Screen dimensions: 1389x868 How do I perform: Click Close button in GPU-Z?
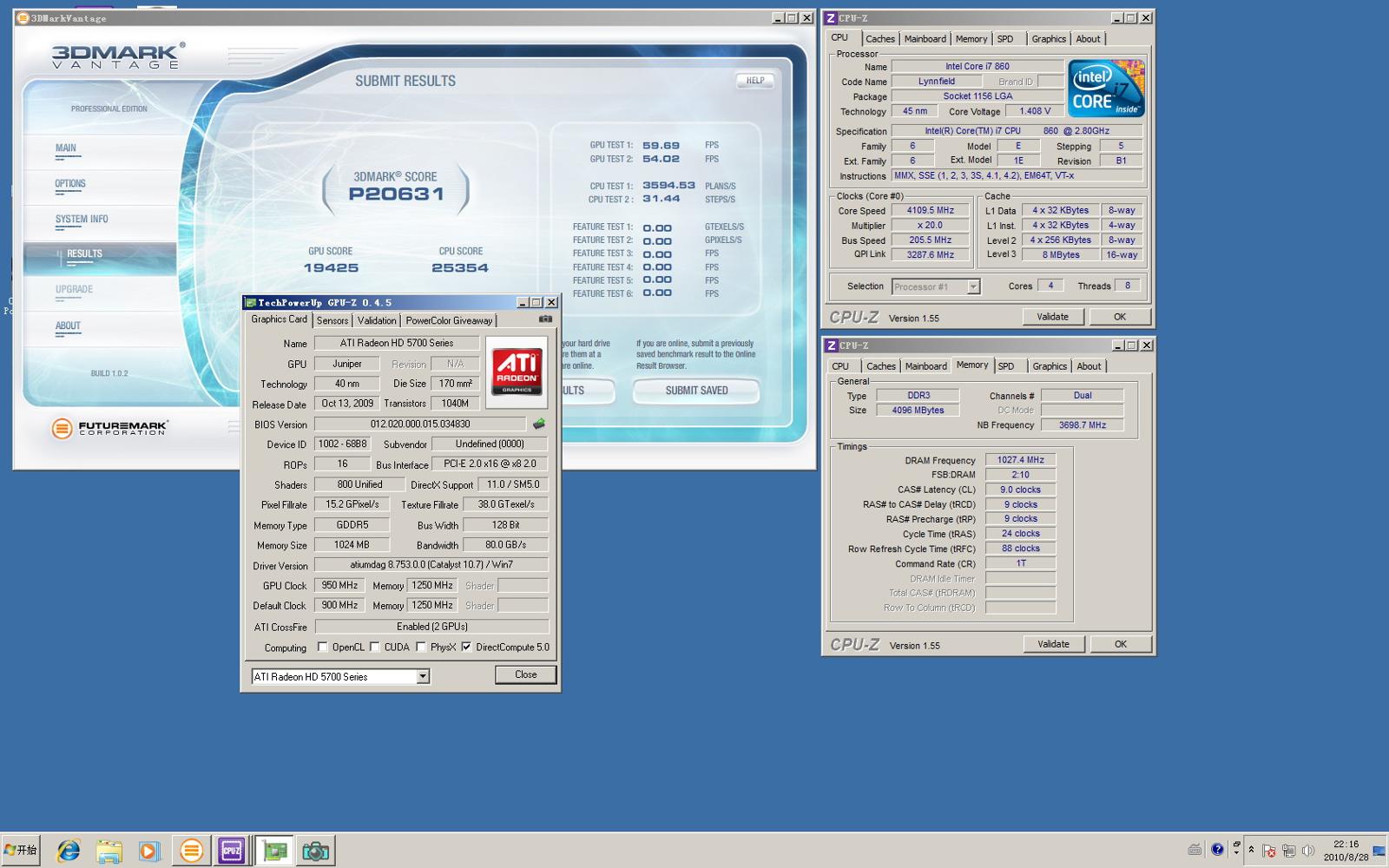click(x=525, y=674)
